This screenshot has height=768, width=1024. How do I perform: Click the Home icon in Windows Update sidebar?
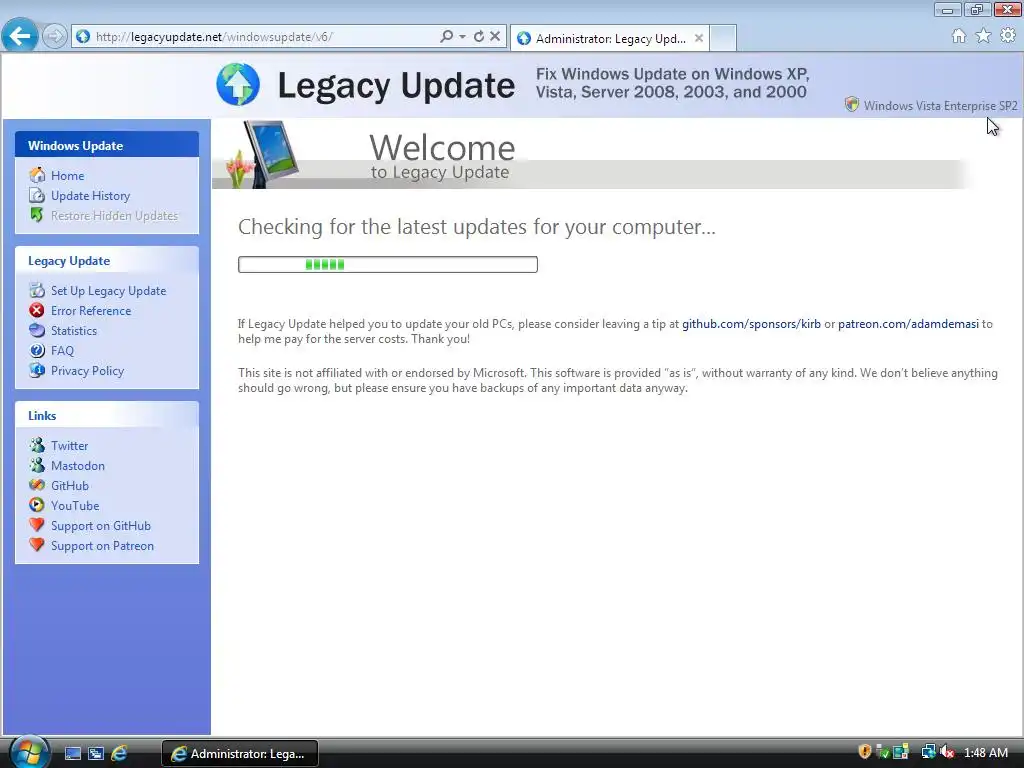pos(37,175)
